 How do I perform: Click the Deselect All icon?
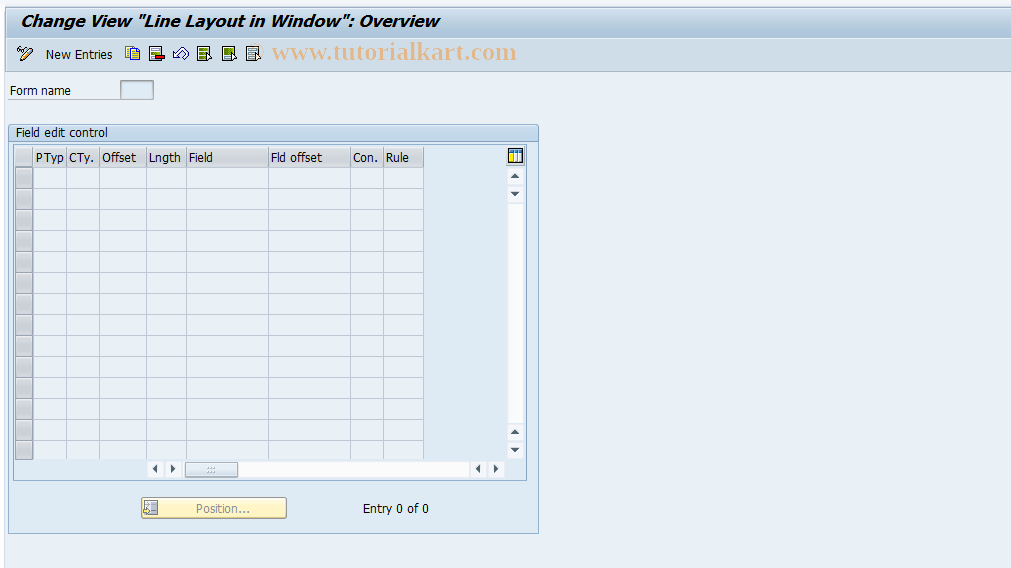253,54
